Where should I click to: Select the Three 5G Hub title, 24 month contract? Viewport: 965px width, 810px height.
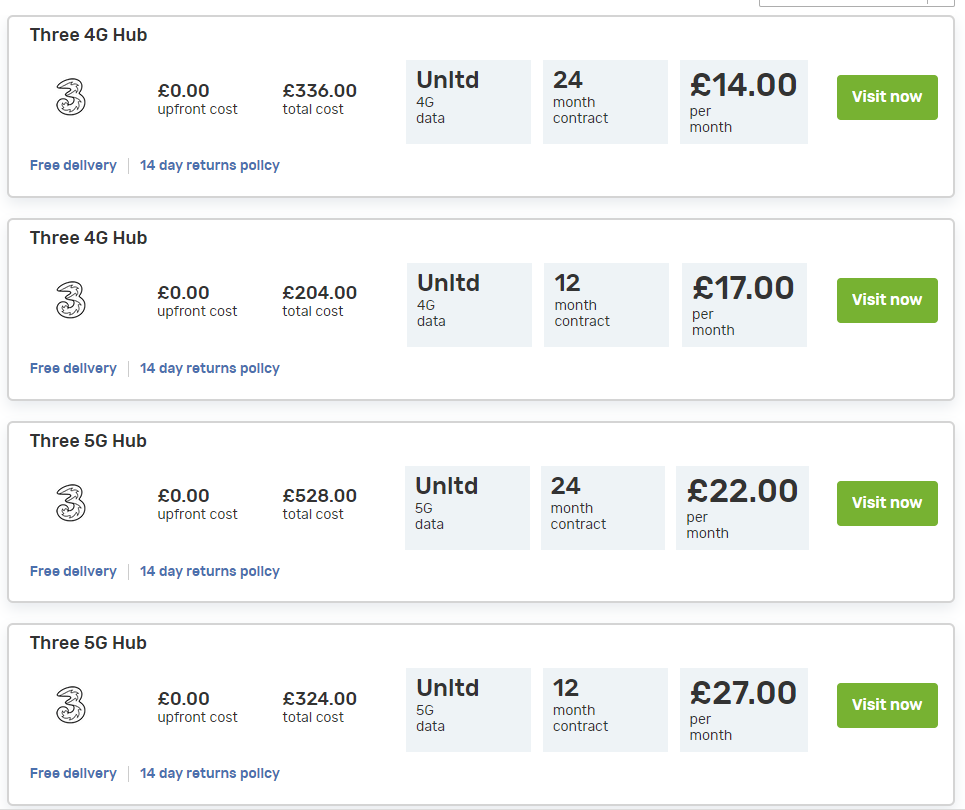point(89,441)
